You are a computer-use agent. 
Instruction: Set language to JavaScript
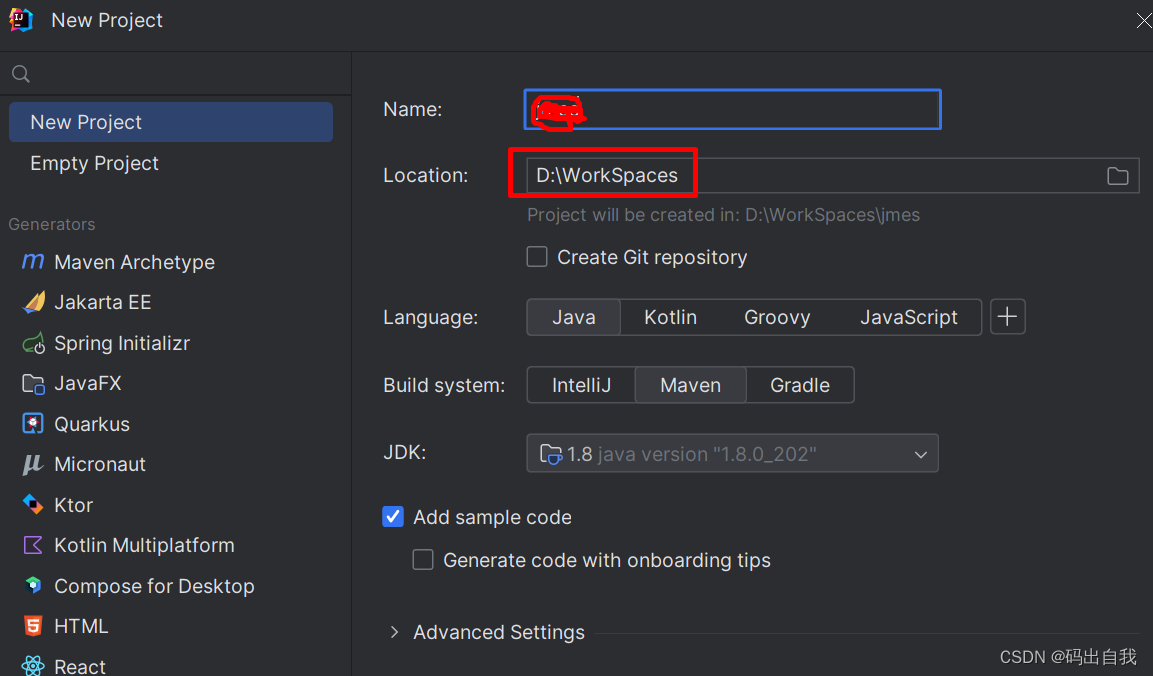[909, 317]
